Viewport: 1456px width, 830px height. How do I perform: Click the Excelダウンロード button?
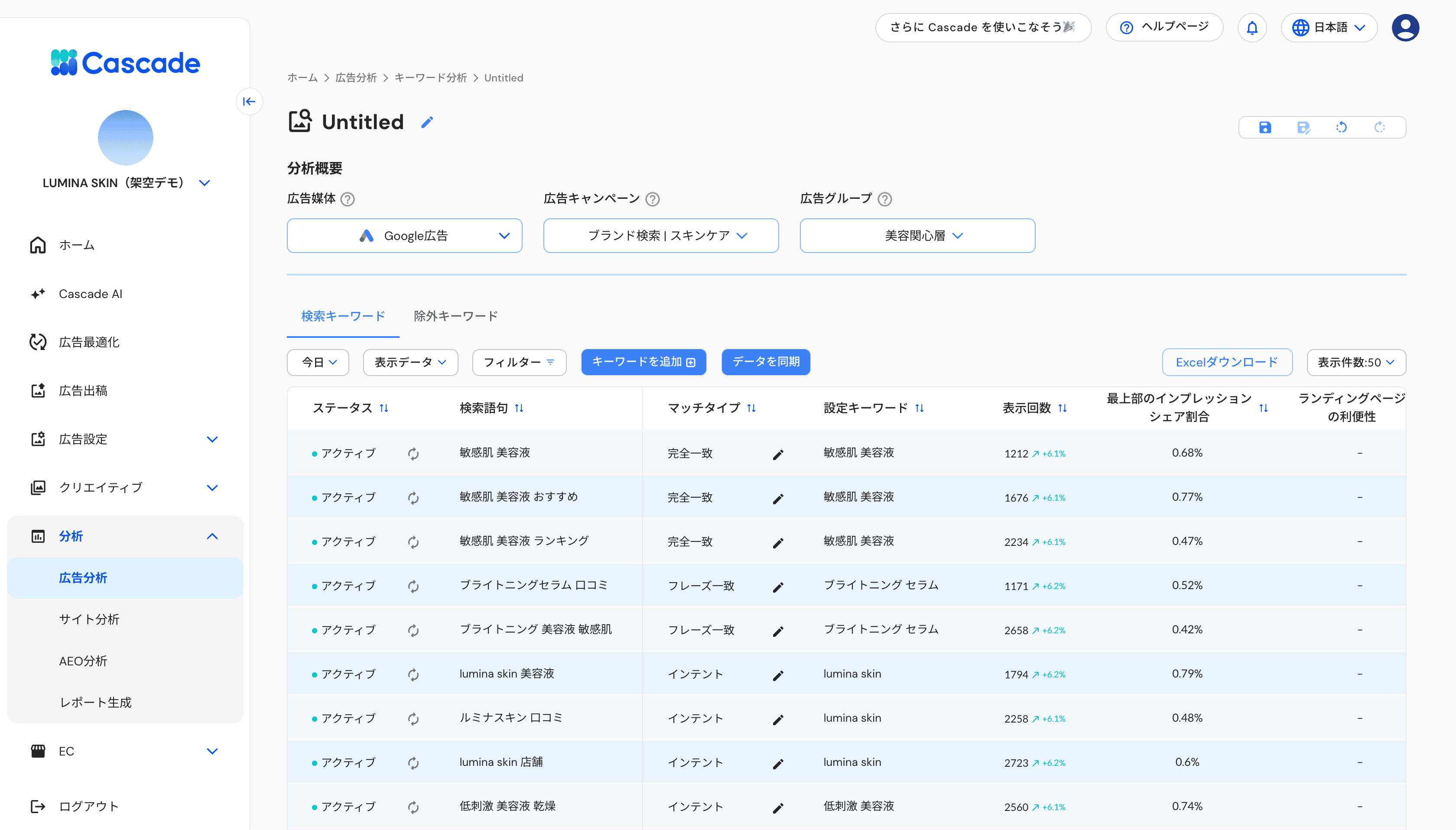1227,363
